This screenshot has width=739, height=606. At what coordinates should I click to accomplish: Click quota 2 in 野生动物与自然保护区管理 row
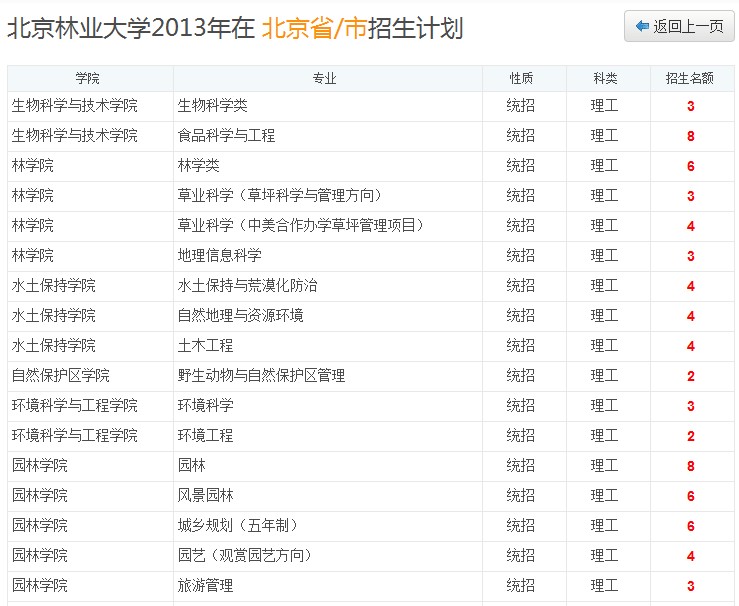690,376
